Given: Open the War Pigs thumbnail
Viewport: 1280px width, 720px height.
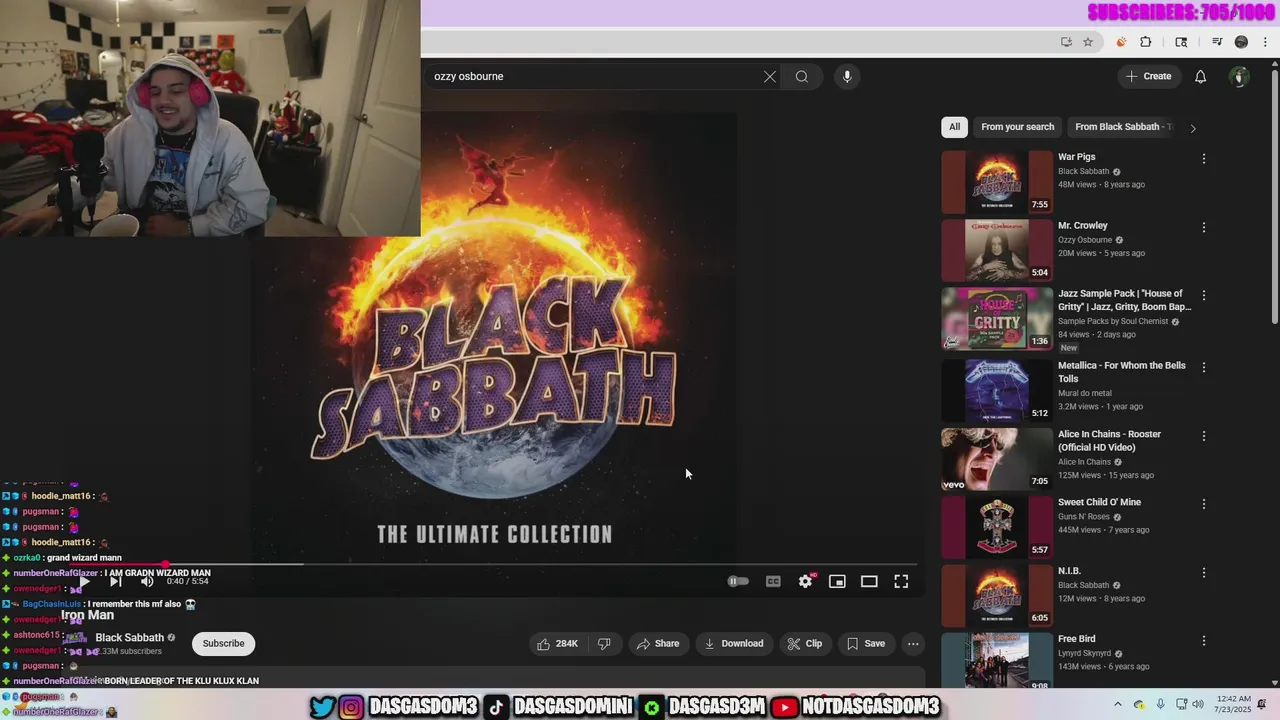Looking at the screenshot, I should [x=997, y=182].
